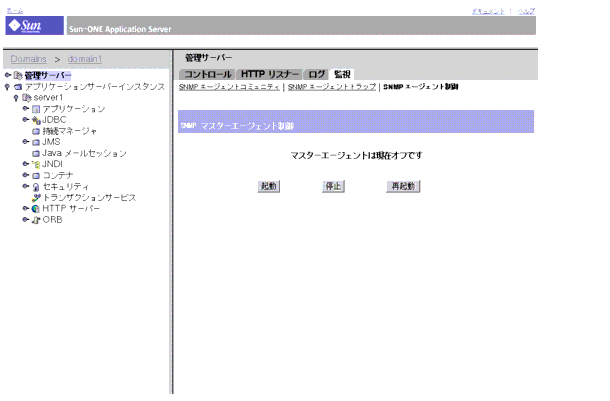Viewport: 610px width, 401px height.
Task: Click the アプリケーション node icon
Action: (x=36, y=109)
